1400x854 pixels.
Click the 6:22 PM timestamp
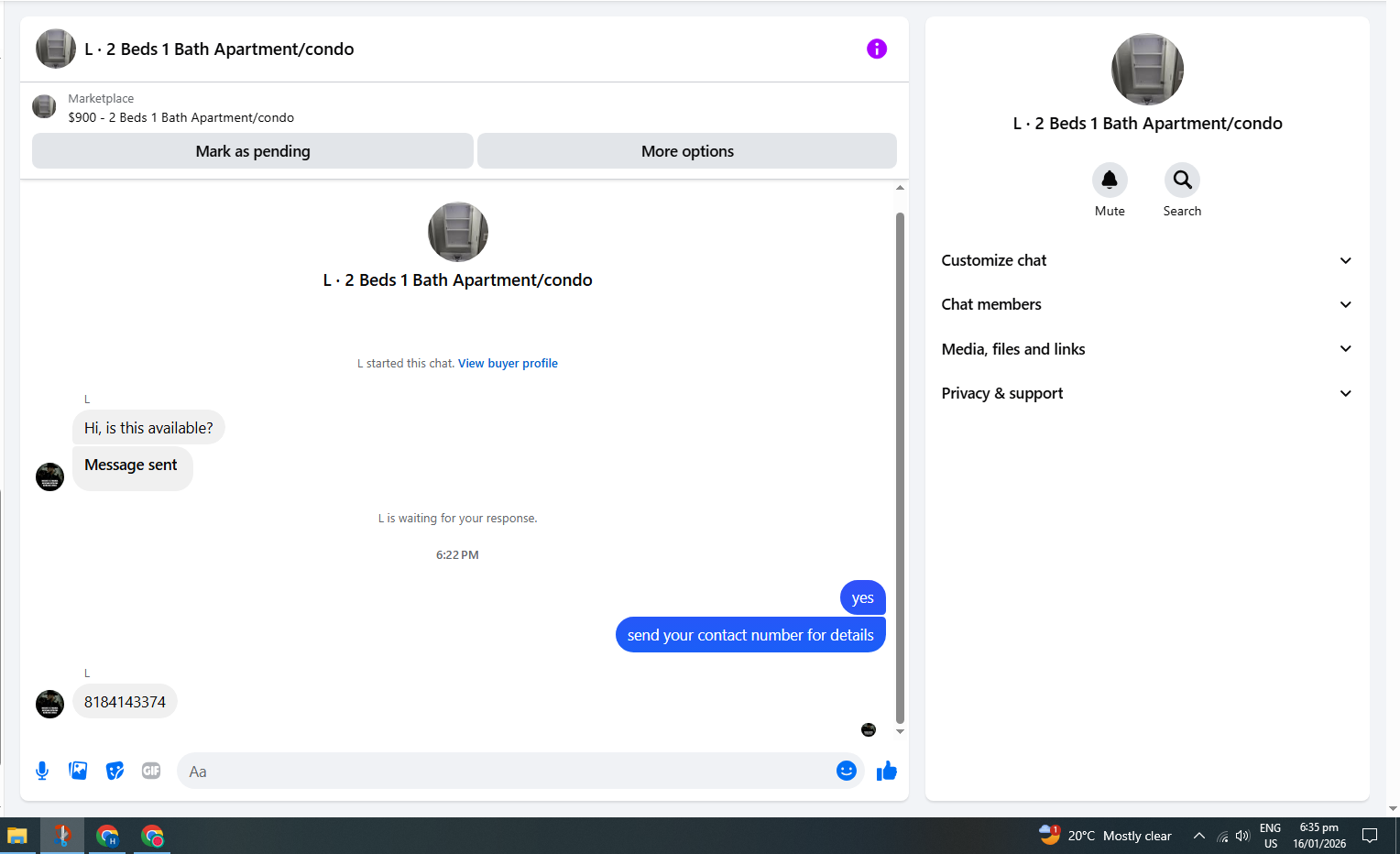pos(457,555)
